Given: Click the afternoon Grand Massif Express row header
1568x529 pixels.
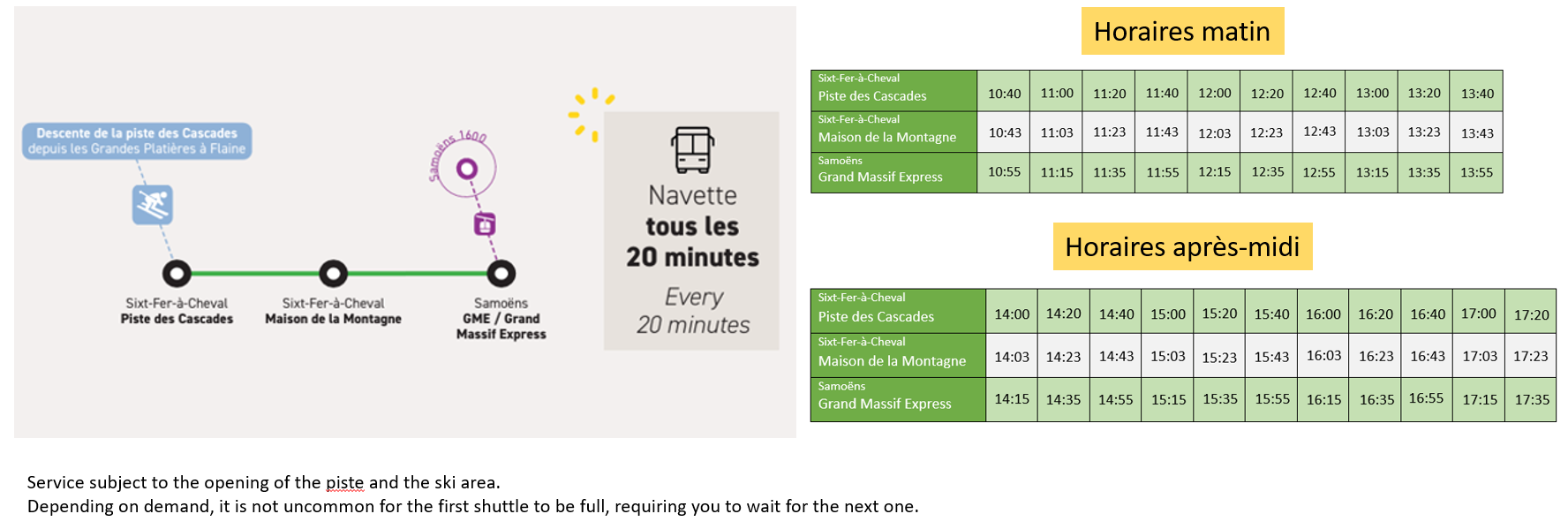Looking at the screenshot, I should click(x=897, y=399).
